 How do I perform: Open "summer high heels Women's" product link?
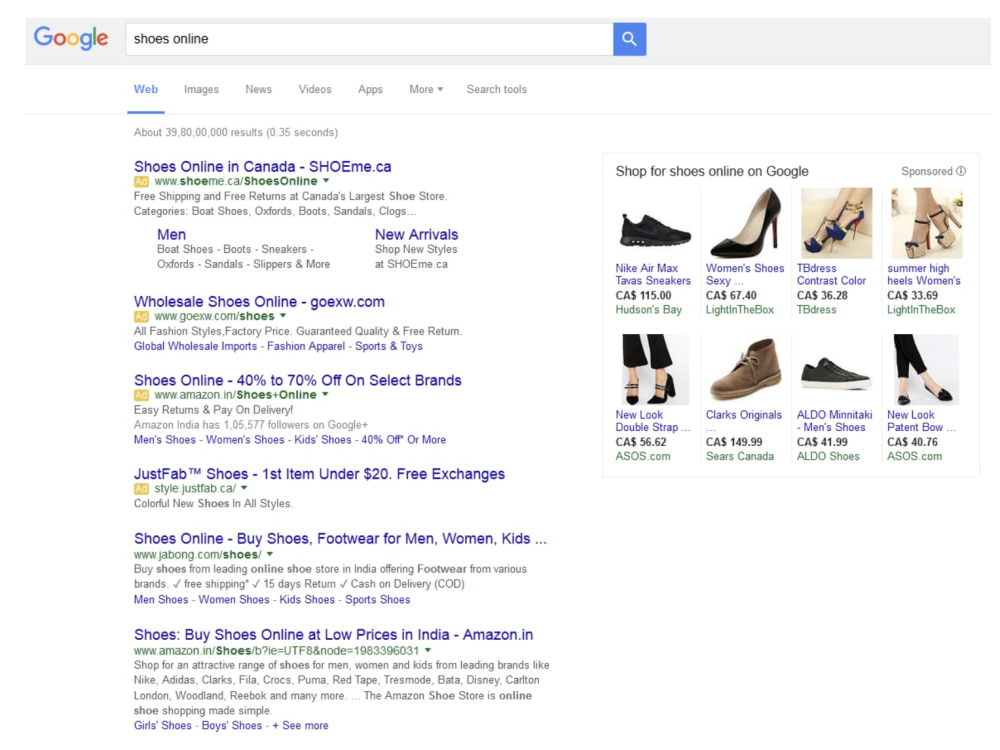[x=923, y=275]
